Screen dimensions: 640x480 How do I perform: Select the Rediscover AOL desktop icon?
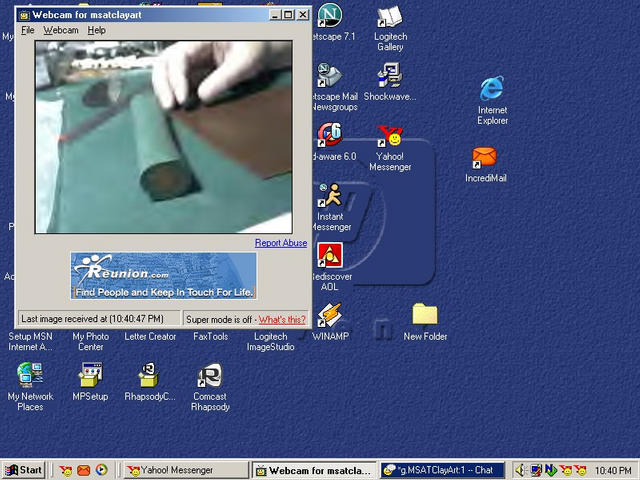[x=330, y=255]
